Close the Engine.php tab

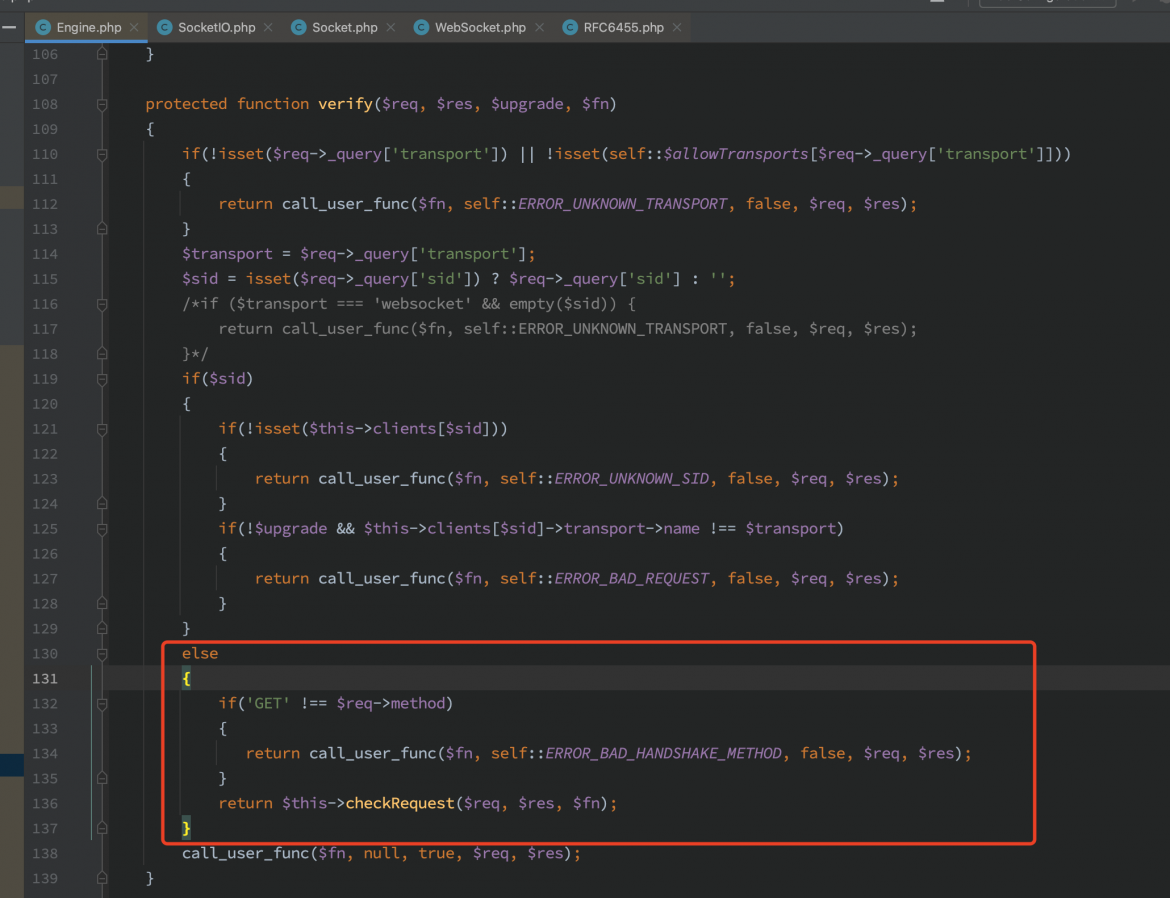pyautogui.click(x=134, y=27)
